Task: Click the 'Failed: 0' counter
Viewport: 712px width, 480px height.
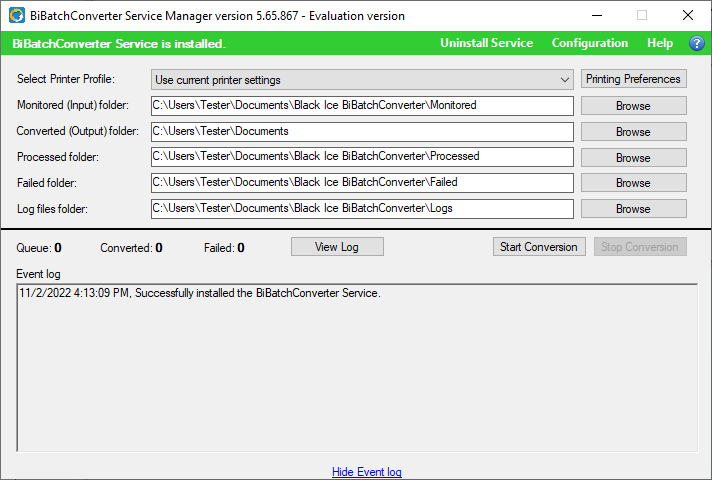Action: click(224, 248)
